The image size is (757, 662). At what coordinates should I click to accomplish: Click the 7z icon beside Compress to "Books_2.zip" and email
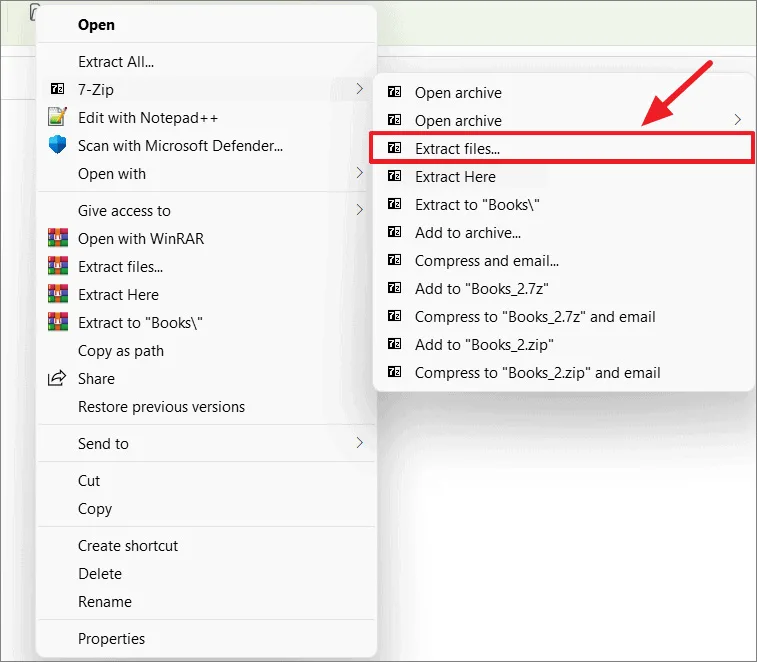pyautogui.click(x=394, y=372)
